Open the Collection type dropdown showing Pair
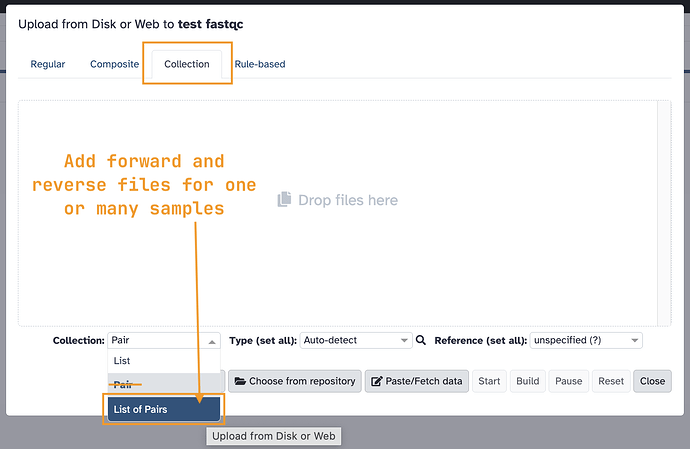690x449 pixels. [164, 340]
